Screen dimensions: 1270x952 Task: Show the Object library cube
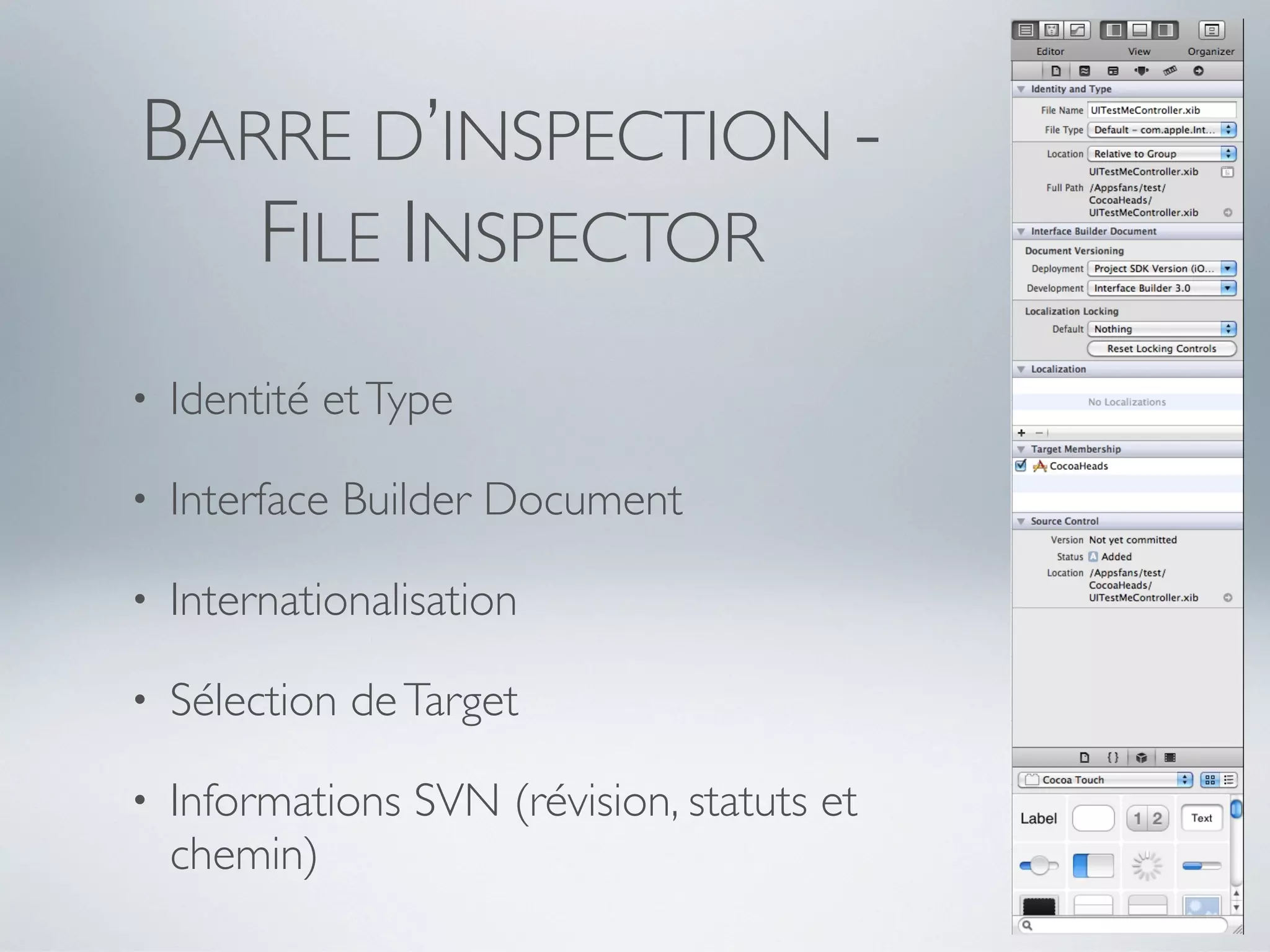1141,757
